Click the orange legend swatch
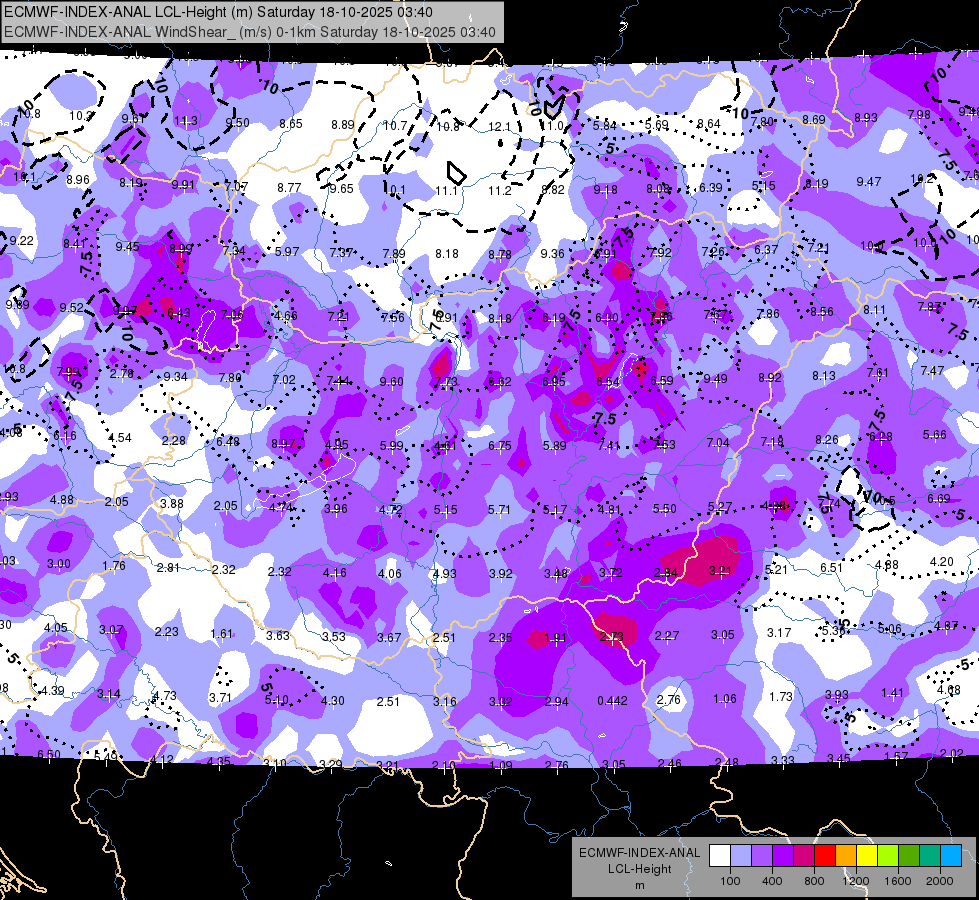 click(x=846, y=856)
